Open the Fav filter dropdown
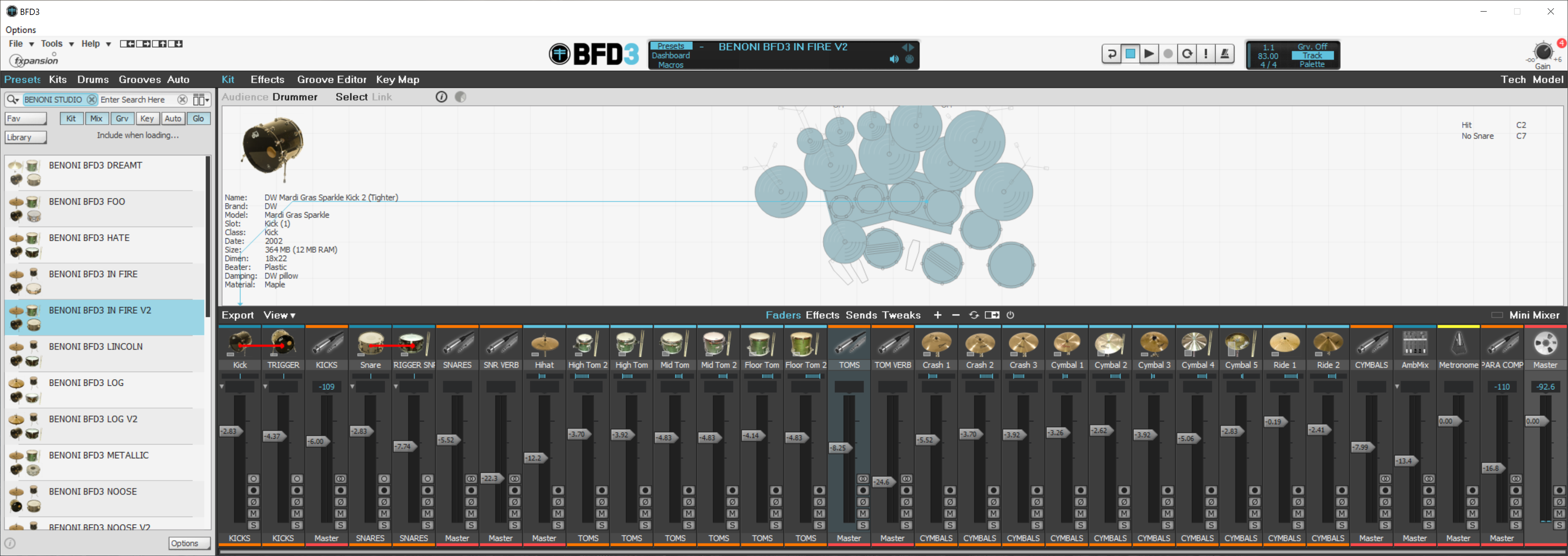 26,118
